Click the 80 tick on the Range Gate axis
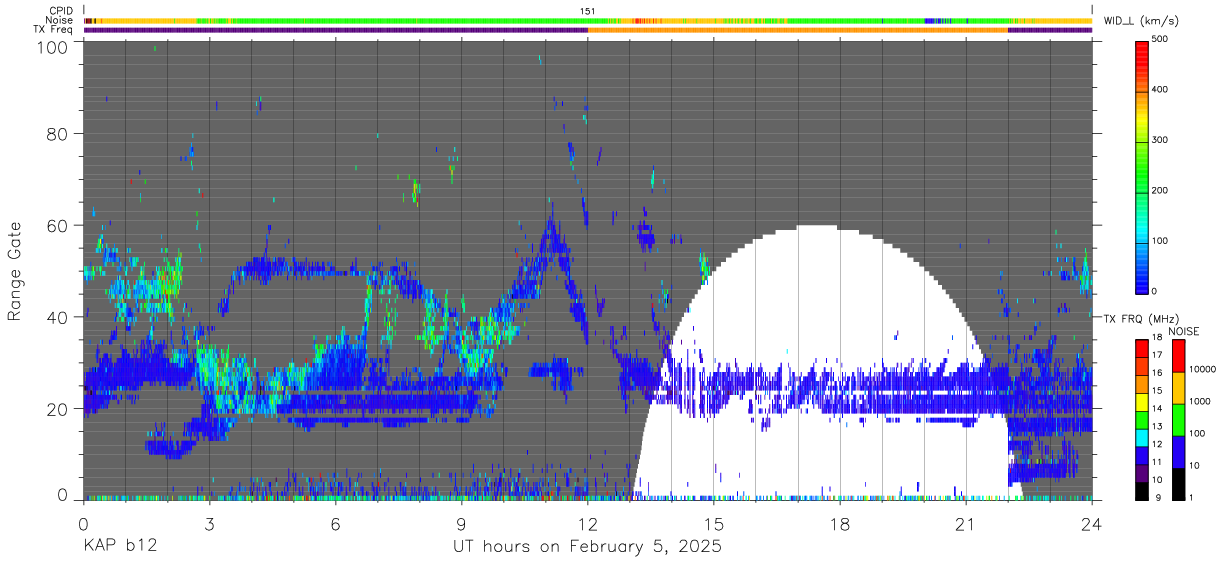This screenshot has width=1228, height=567. click(x=58, y=133)
